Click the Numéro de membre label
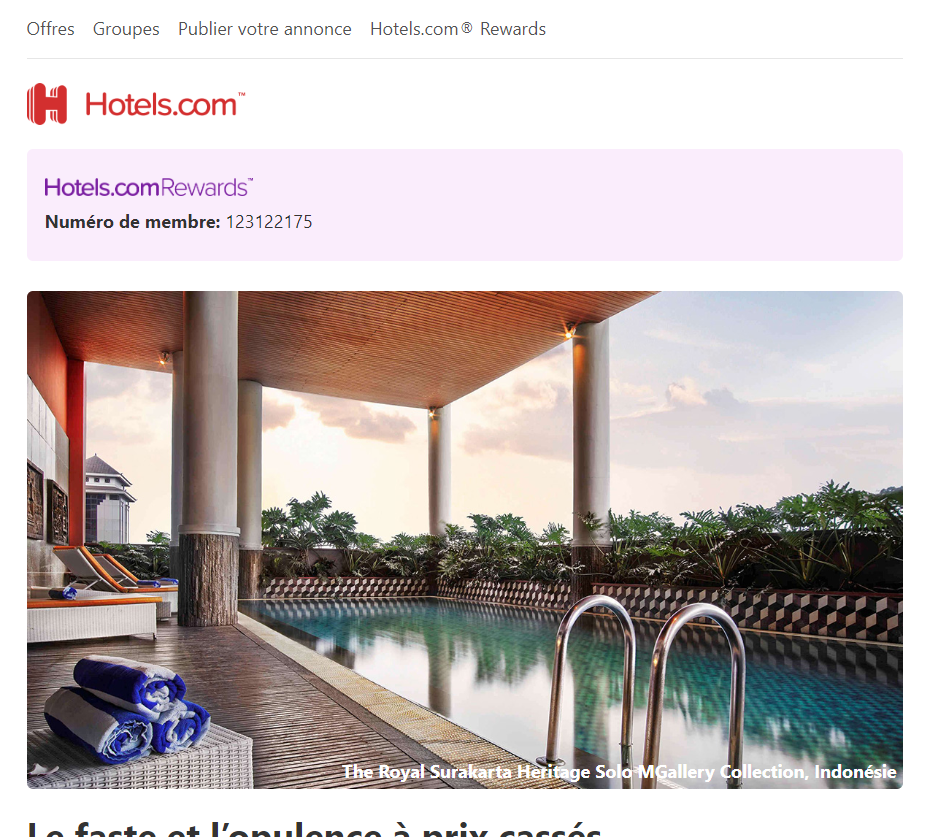The width and height of the screenshot is (929, 837). [x=133, y=222]
